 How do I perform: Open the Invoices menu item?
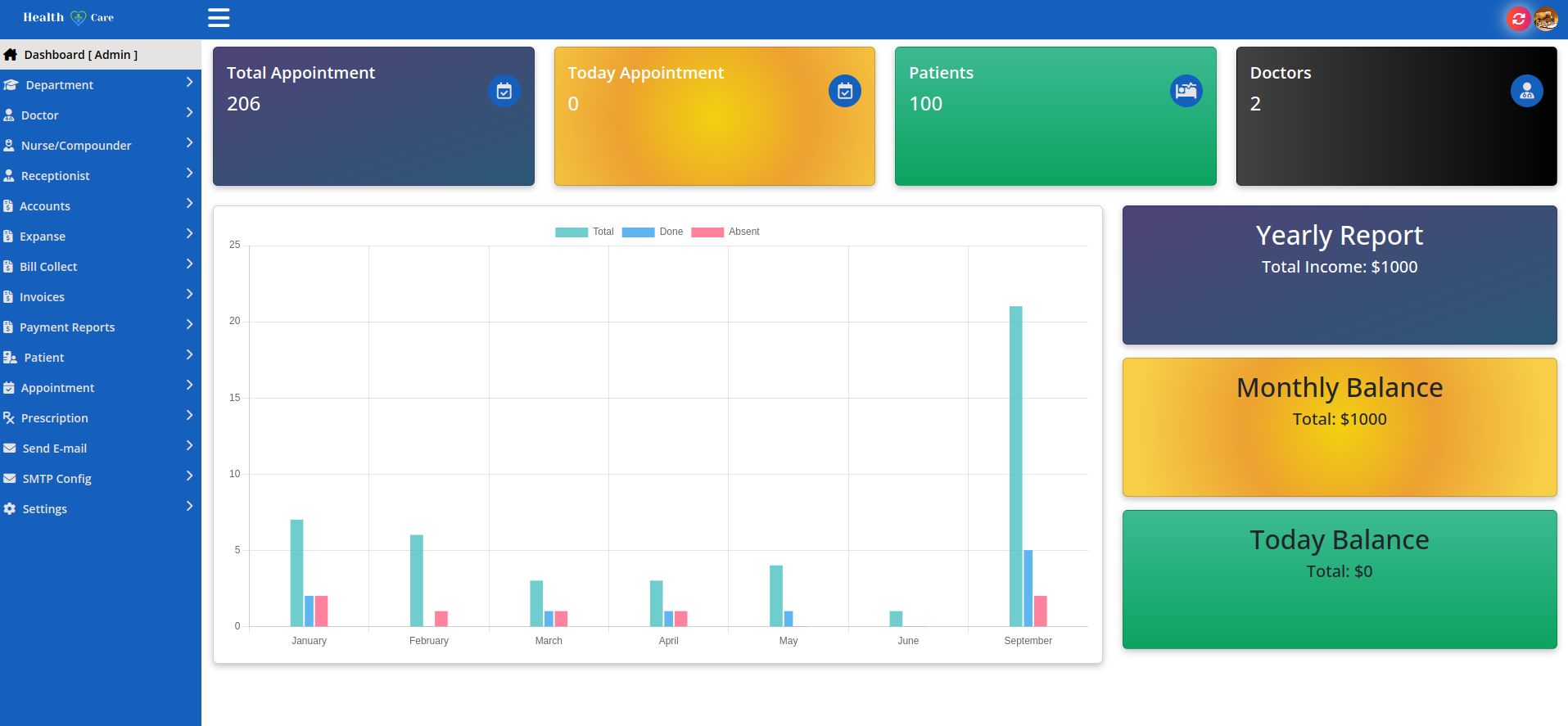pos(101,297)
